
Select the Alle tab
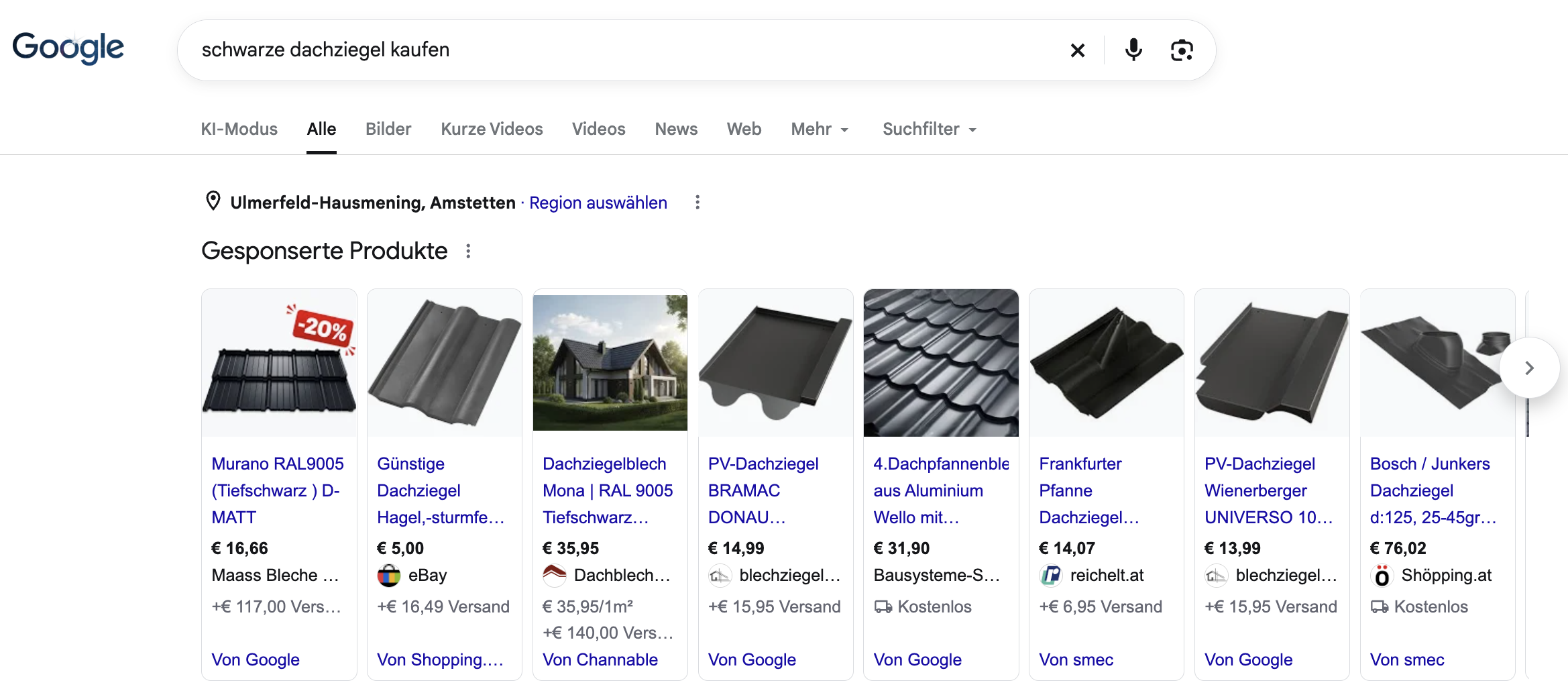(x=321, y=129)
